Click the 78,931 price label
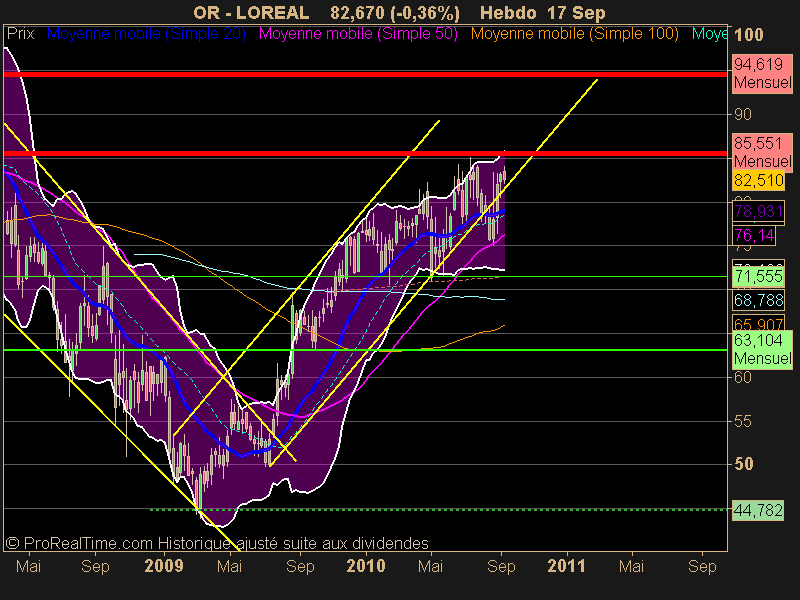Image resolution: width=800 pixels, height=600 pixels. (x=758, y=211)
